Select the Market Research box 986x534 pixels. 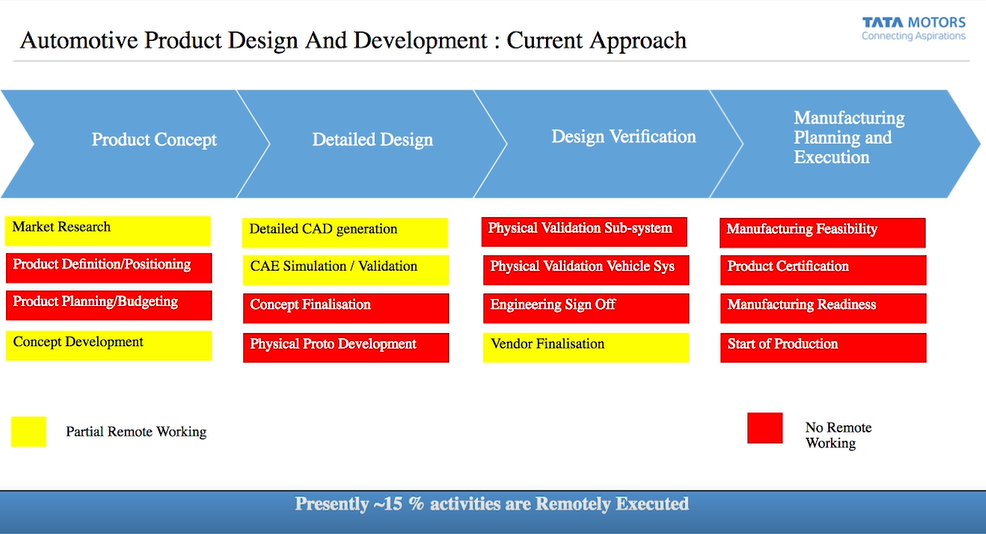tap(108, 230)
